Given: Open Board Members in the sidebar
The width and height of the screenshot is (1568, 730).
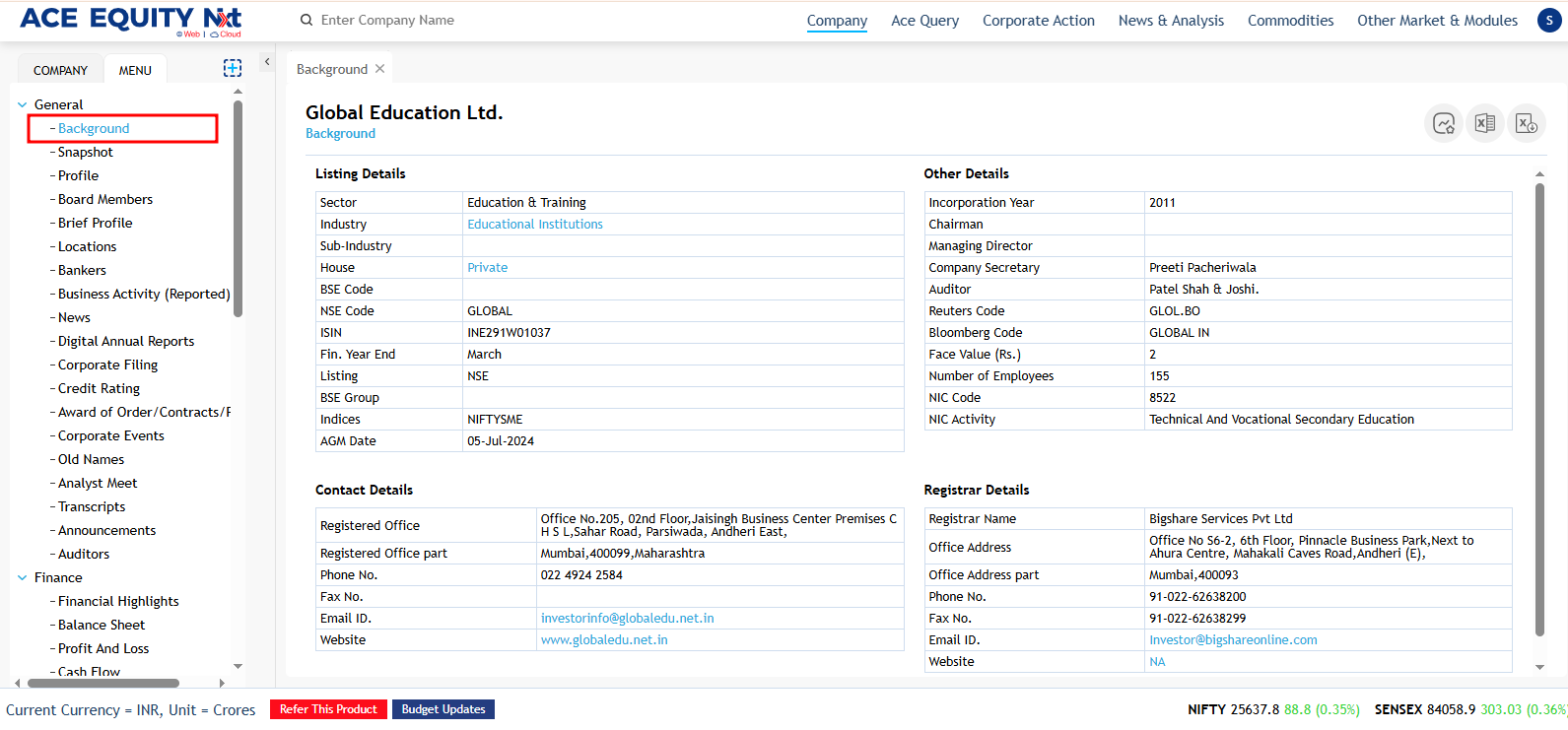Looking at the screenshot, I should 105,199.
